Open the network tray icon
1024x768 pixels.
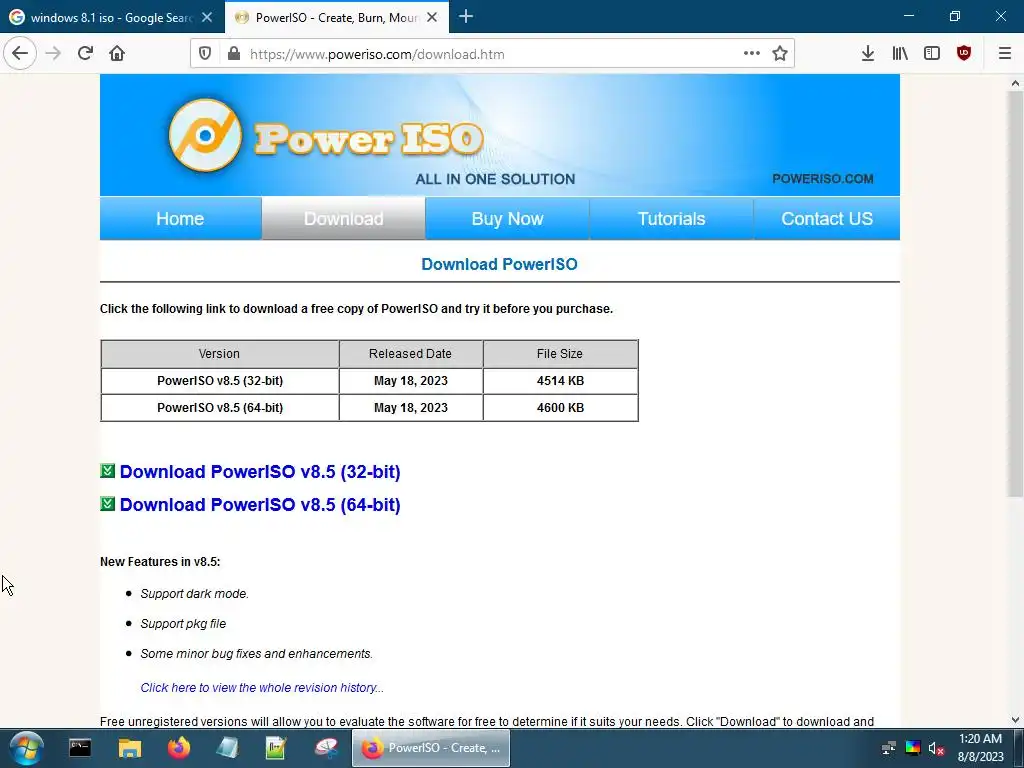click(889, 748)
